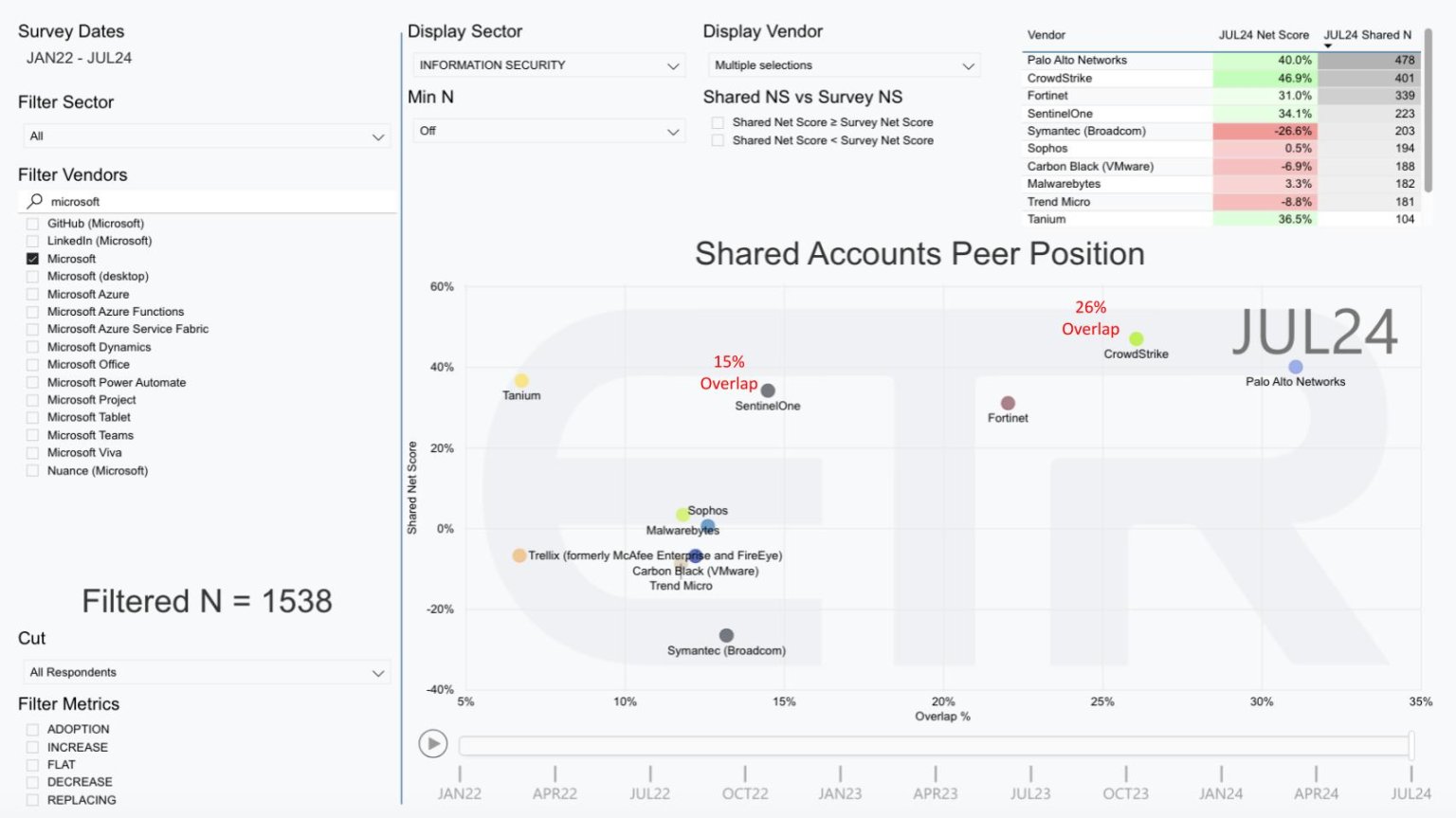Click the search magnifier icon in Filter Vendors

click(35, 201)
